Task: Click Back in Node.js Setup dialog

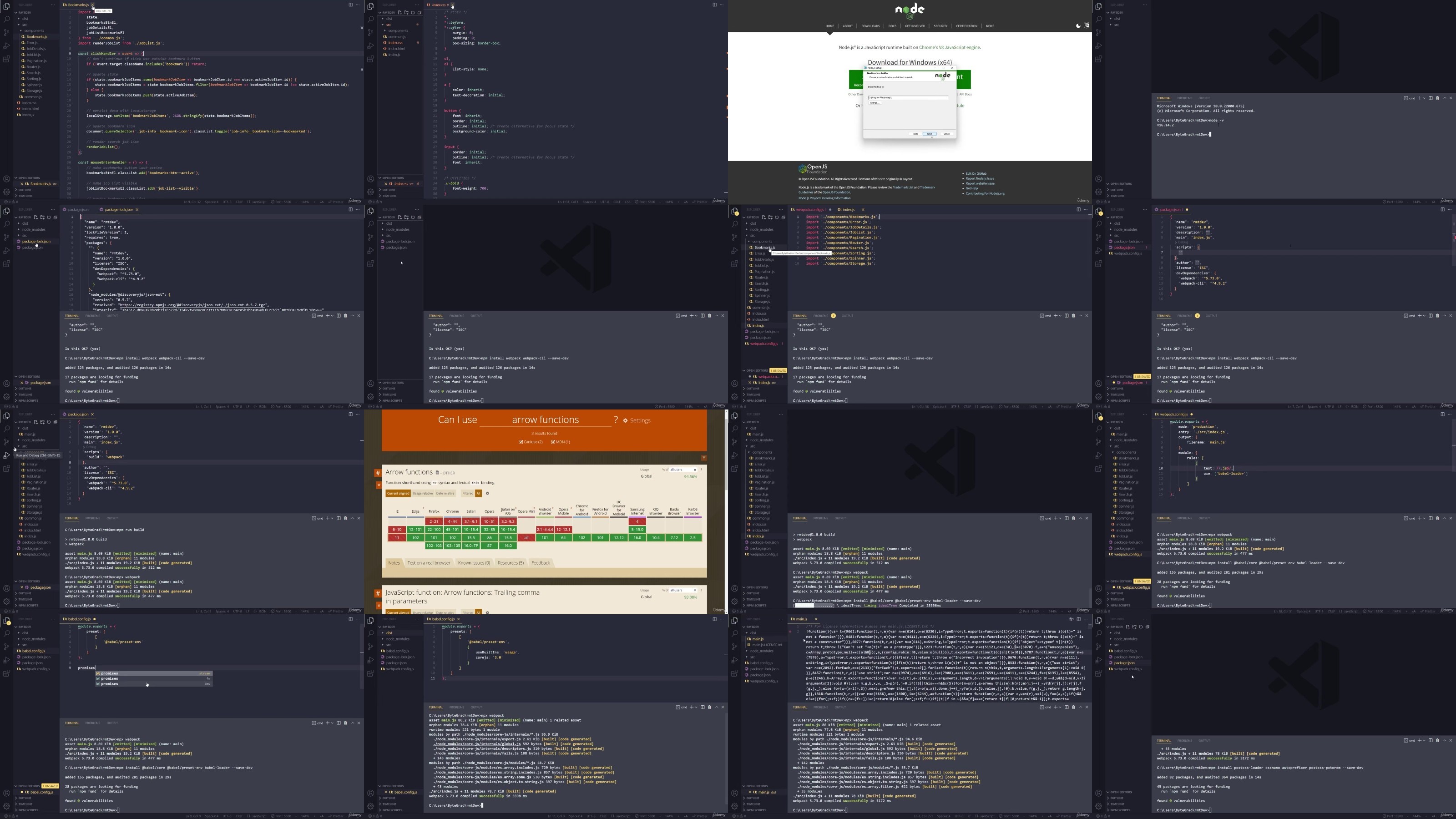Action: click(915, 134)
